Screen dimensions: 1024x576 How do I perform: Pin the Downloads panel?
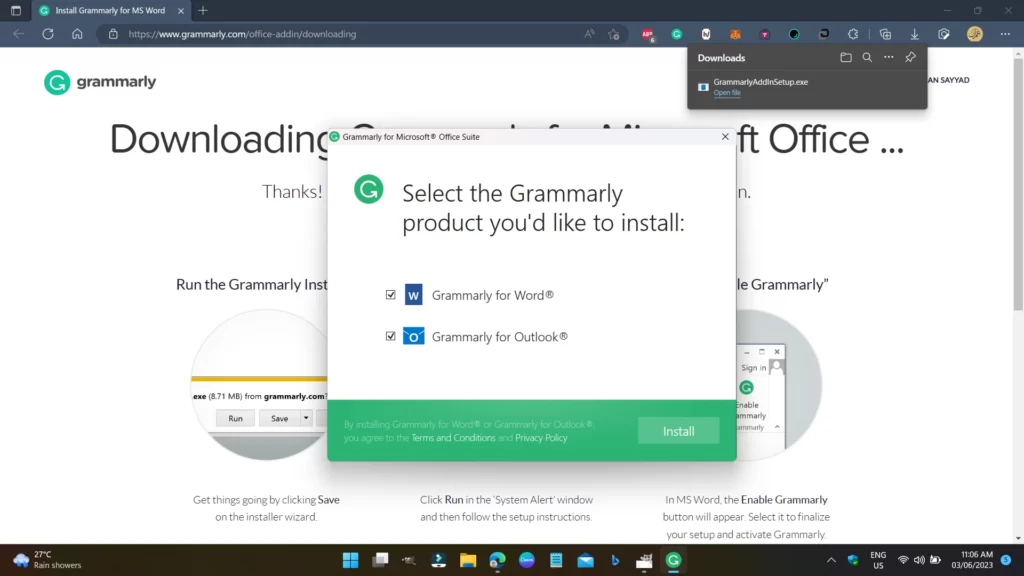pyautogui.click(x=910, y=57)
